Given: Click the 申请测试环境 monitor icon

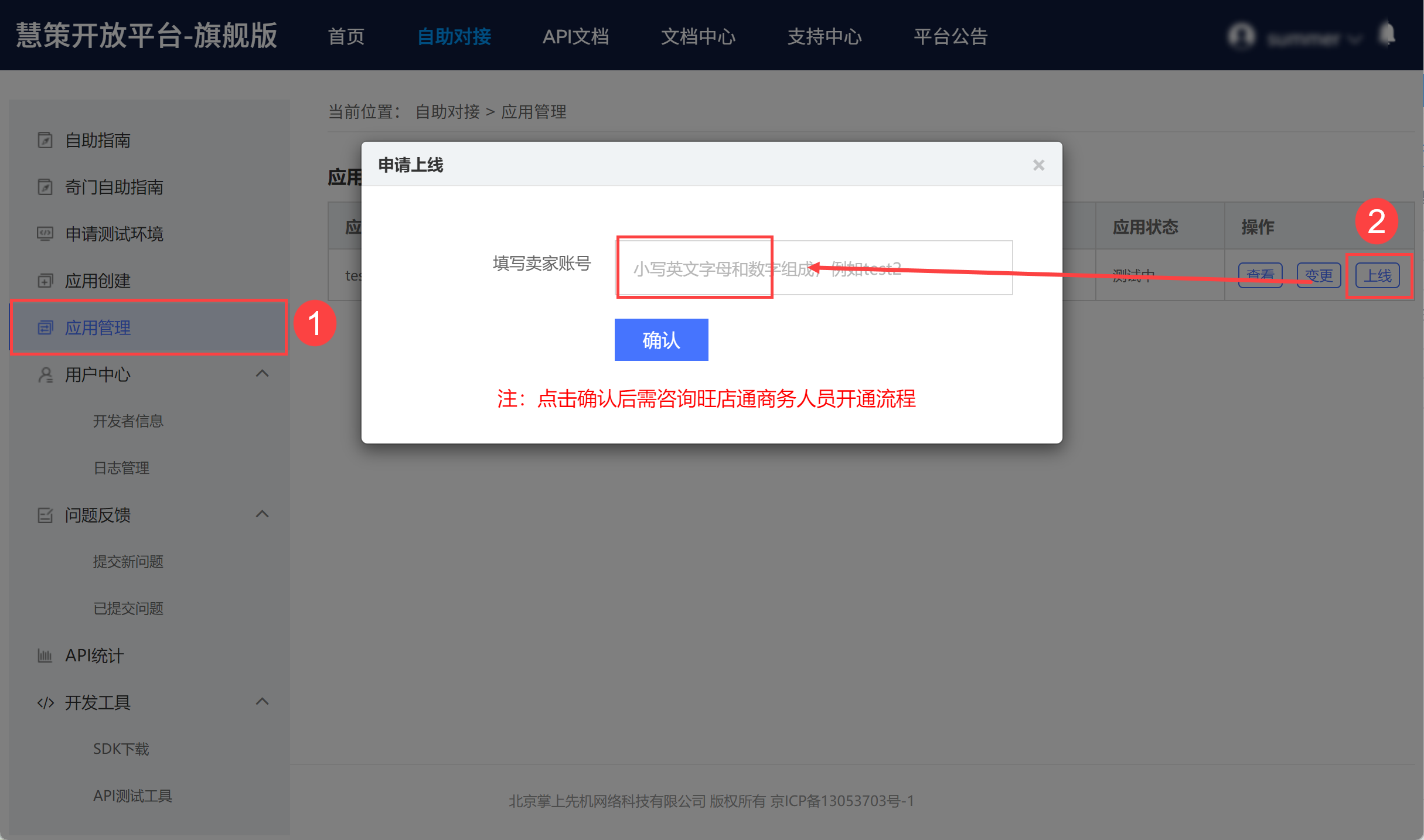Looking at the screenshot, I should pyautogui.click(x=45, y=234).
